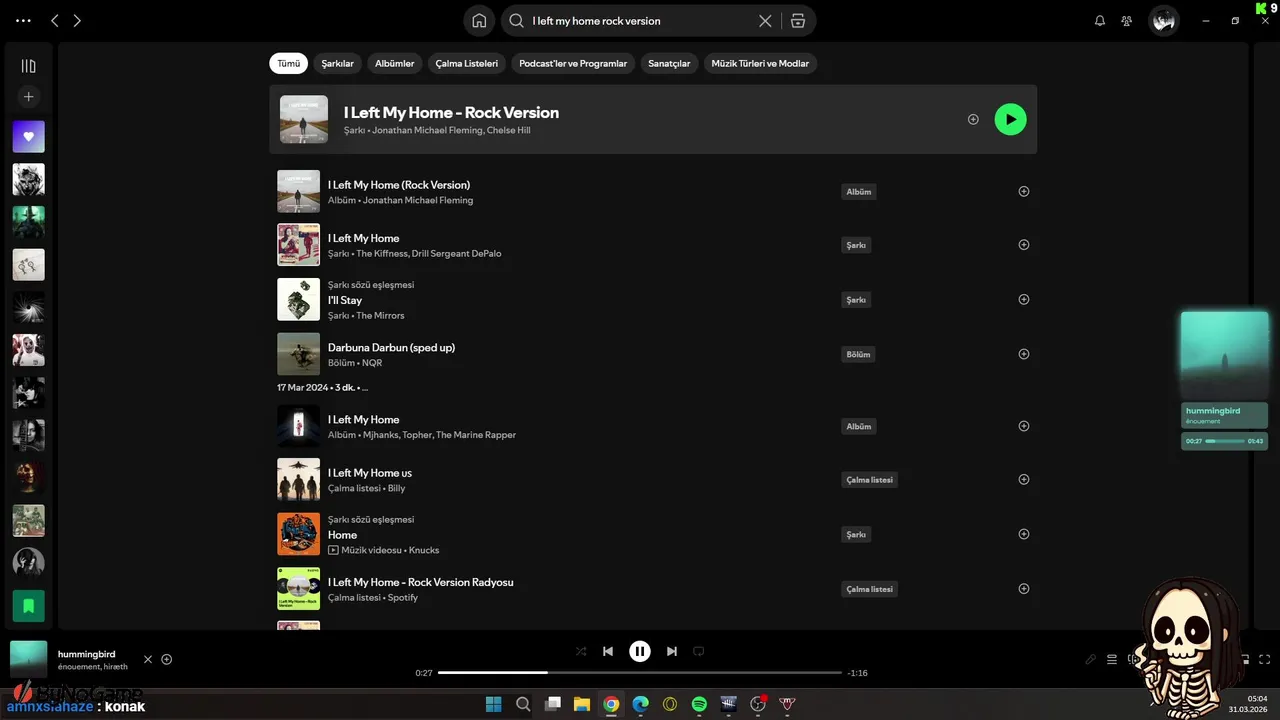Select the Şarkılar filter tab
Viewport: 1280px width, 720px height.
coord(338,63)
